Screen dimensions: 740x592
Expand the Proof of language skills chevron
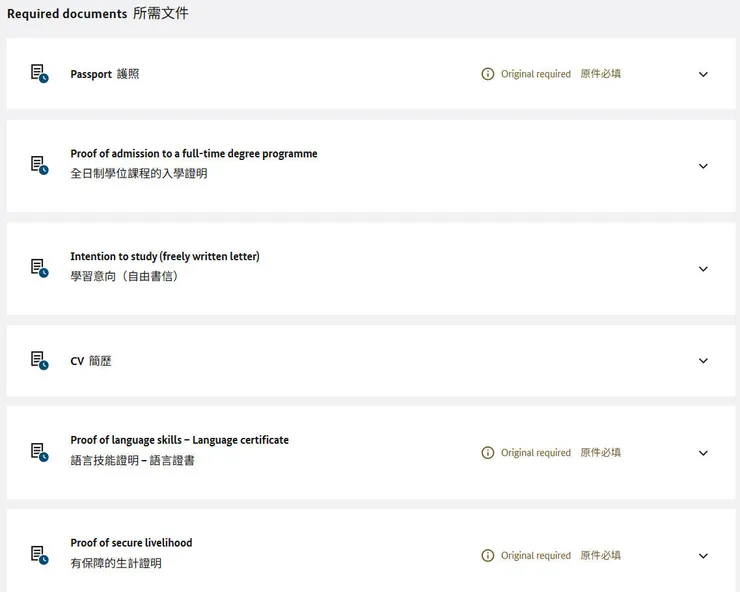[703, 453]
